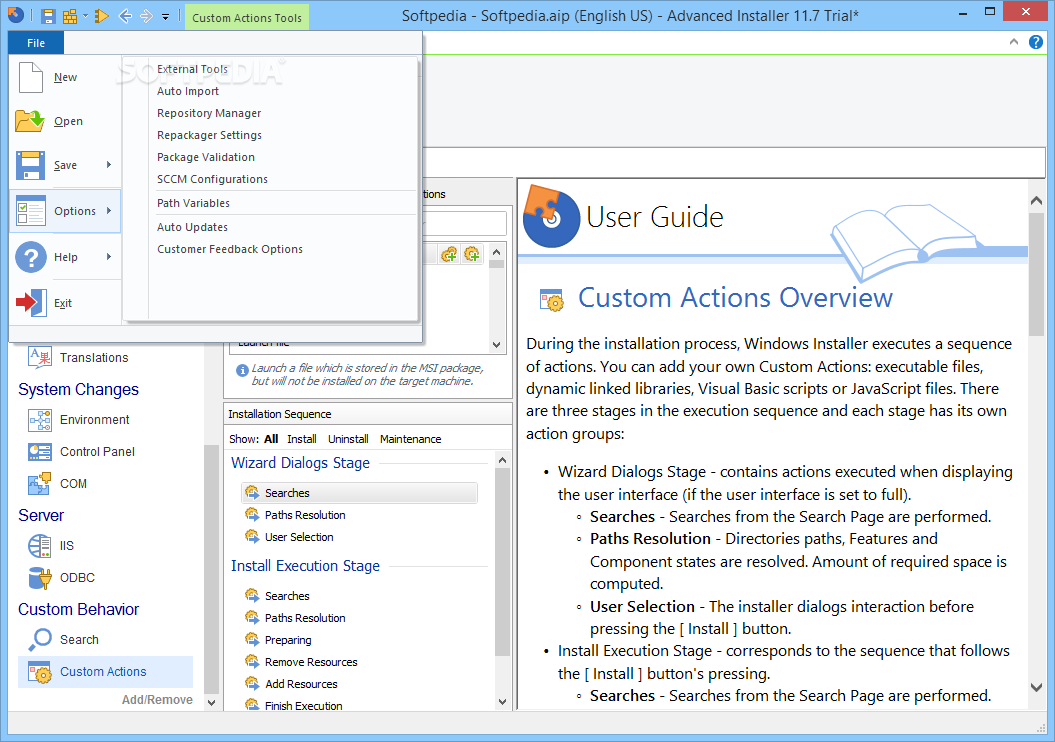The image size is (1055, 742).
Task: Open Path Variables menu entry
Action: click(x=193, y=203)
